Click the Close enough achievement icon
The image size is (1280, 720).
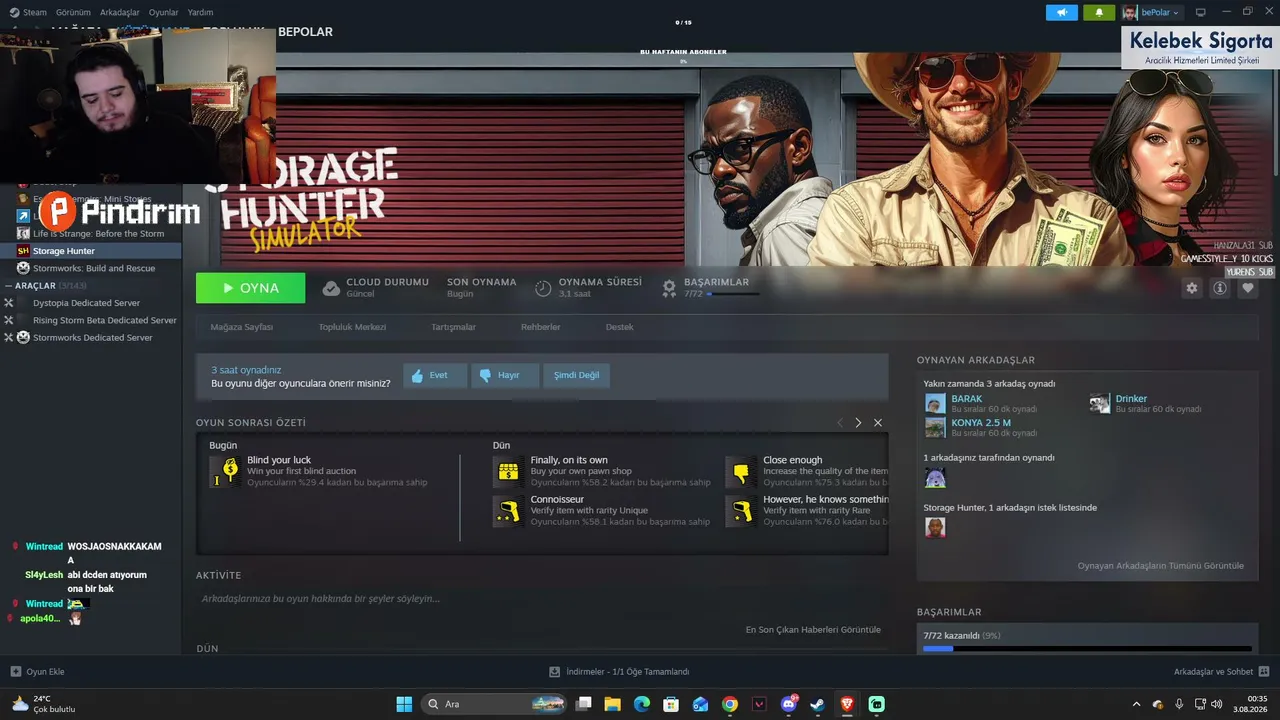click(x=741, y=471)
